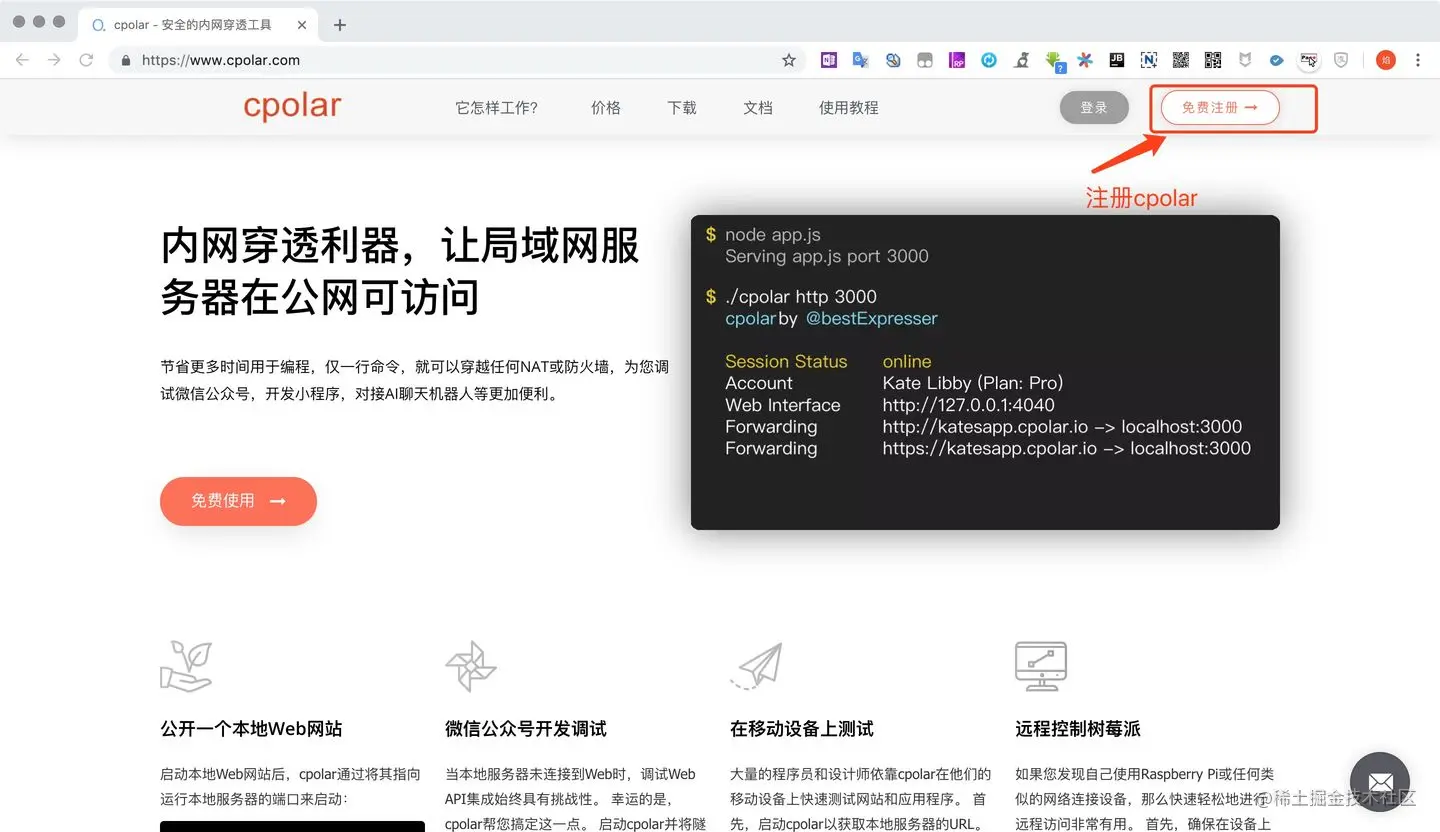Click the Tampermonkey-style gray extension icon
The image size is (1440, 832).
pos(925,60)
